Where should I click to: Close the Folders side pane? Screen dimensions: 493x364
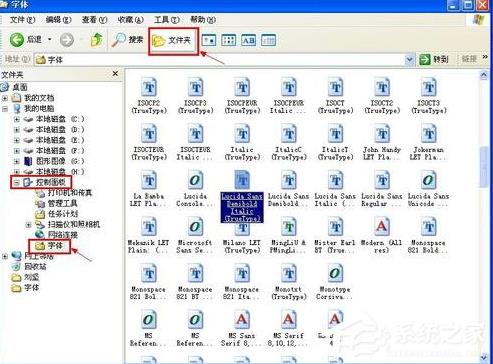[115, 74]
